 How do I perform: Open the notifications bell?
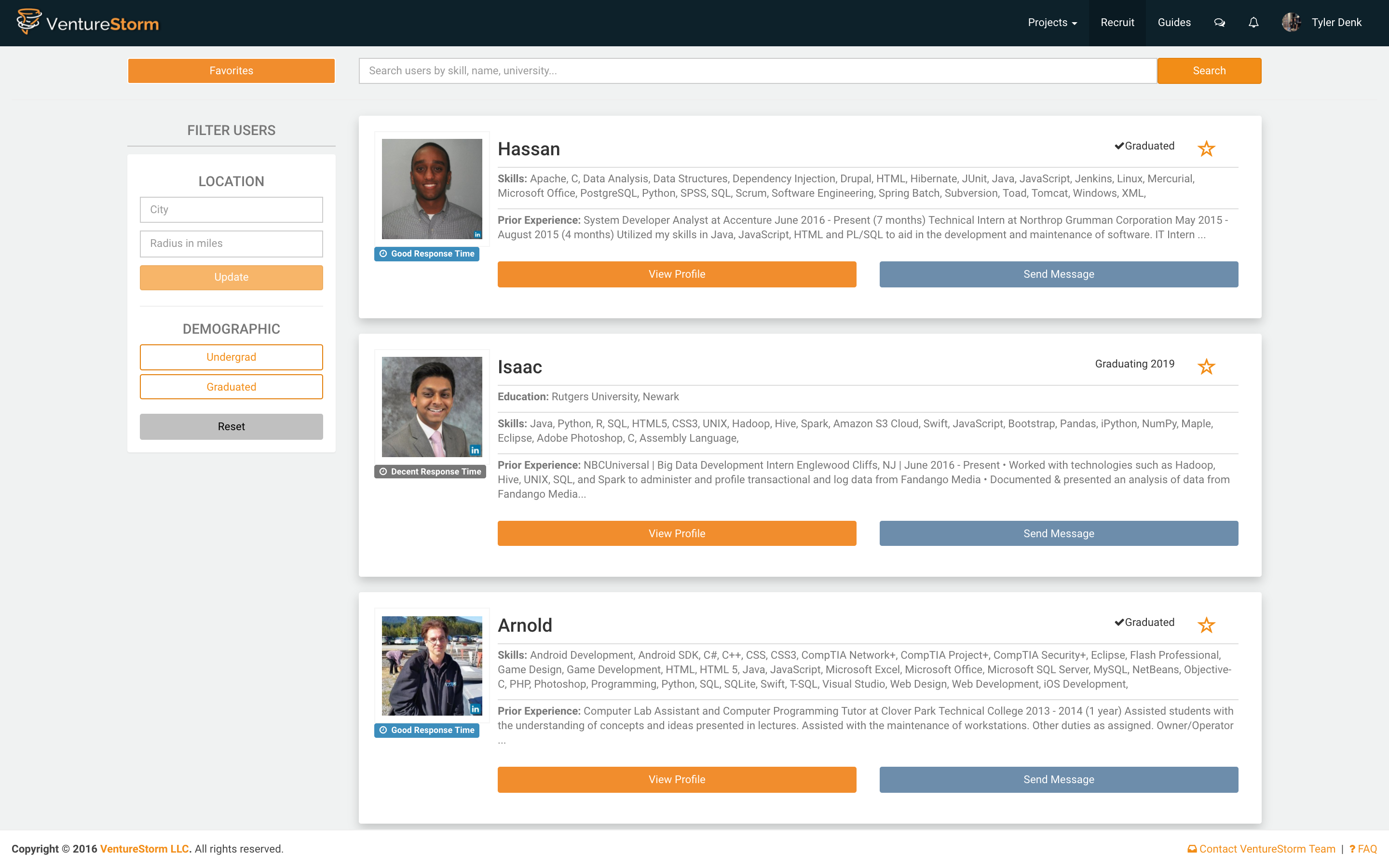pos(1253,23)
